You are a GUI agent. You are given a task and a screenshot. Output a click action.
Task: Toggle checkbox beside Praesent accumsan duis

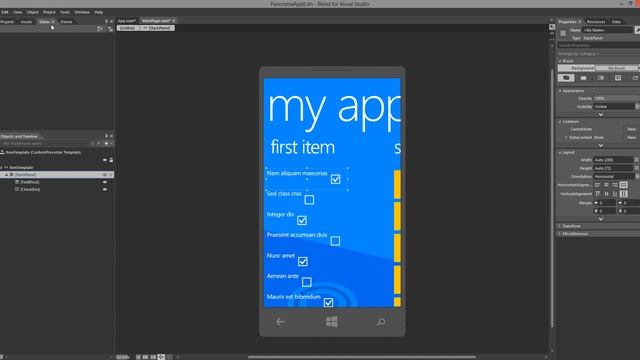point(335,241)
